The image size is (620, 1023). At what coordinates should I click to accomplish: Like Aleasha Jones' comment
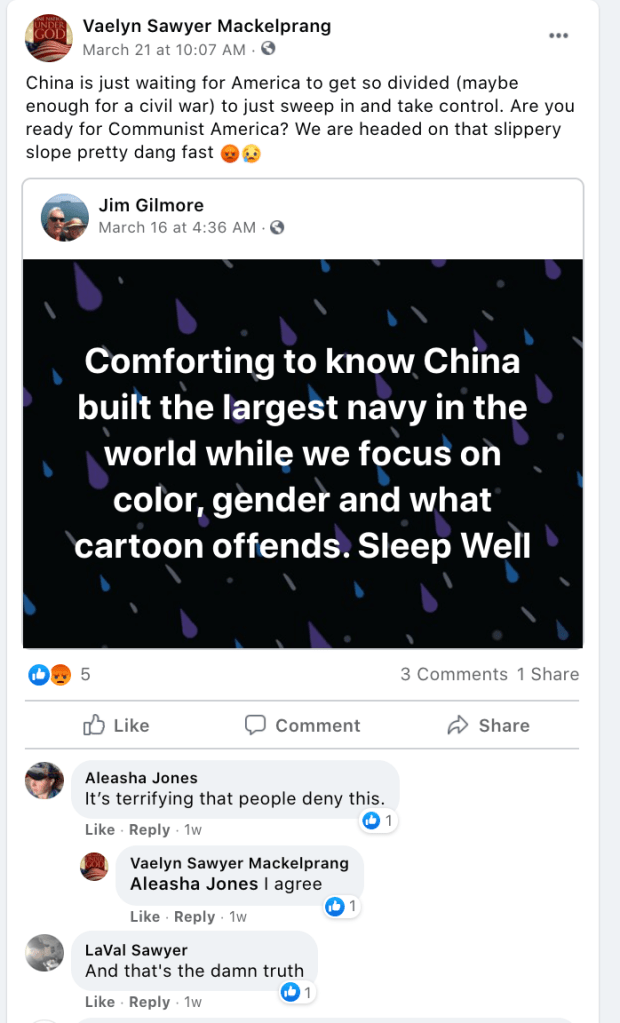click(100, 829)
